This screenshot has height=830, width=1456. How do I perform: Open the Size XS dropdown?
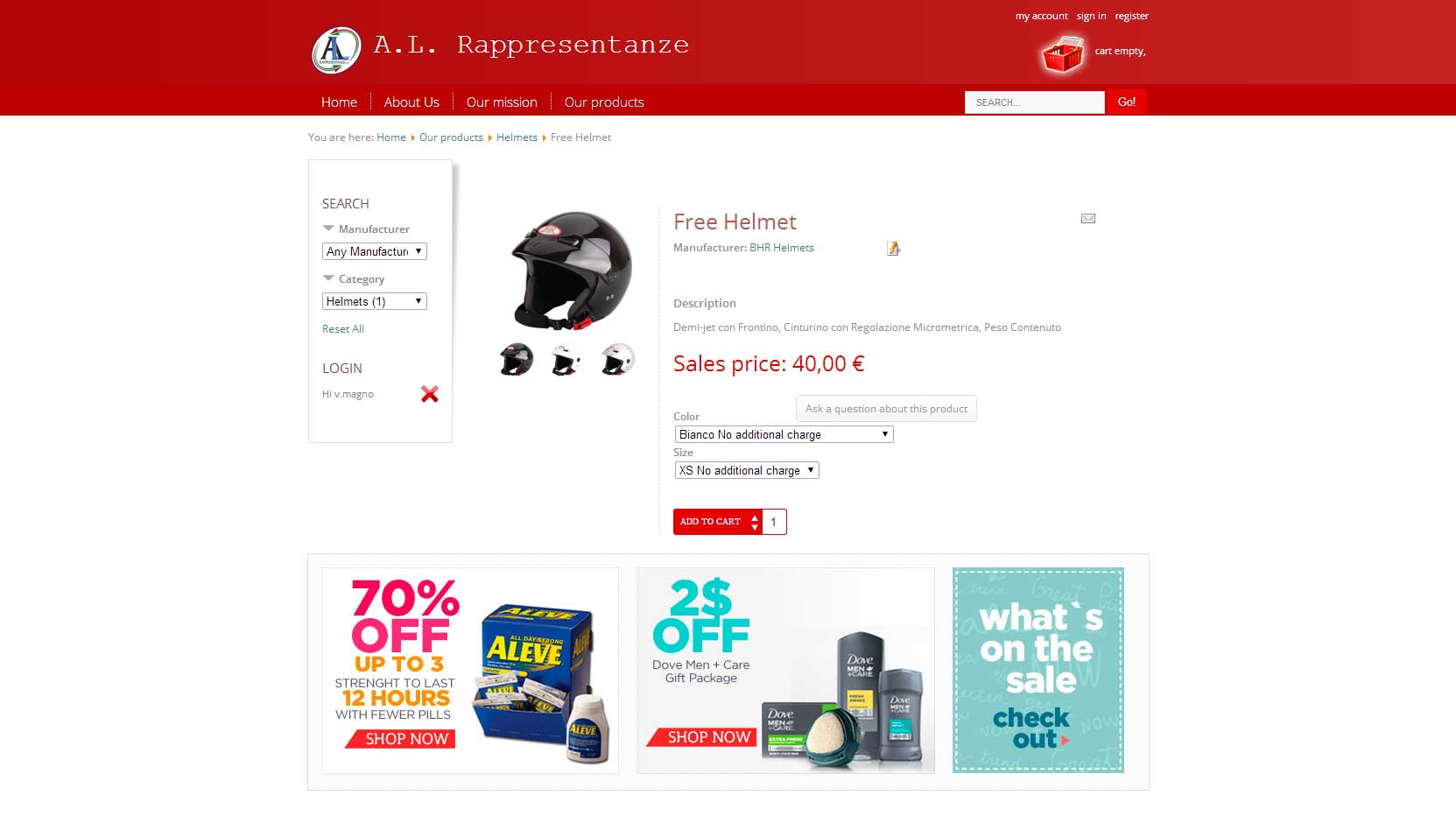click(747, 470)
